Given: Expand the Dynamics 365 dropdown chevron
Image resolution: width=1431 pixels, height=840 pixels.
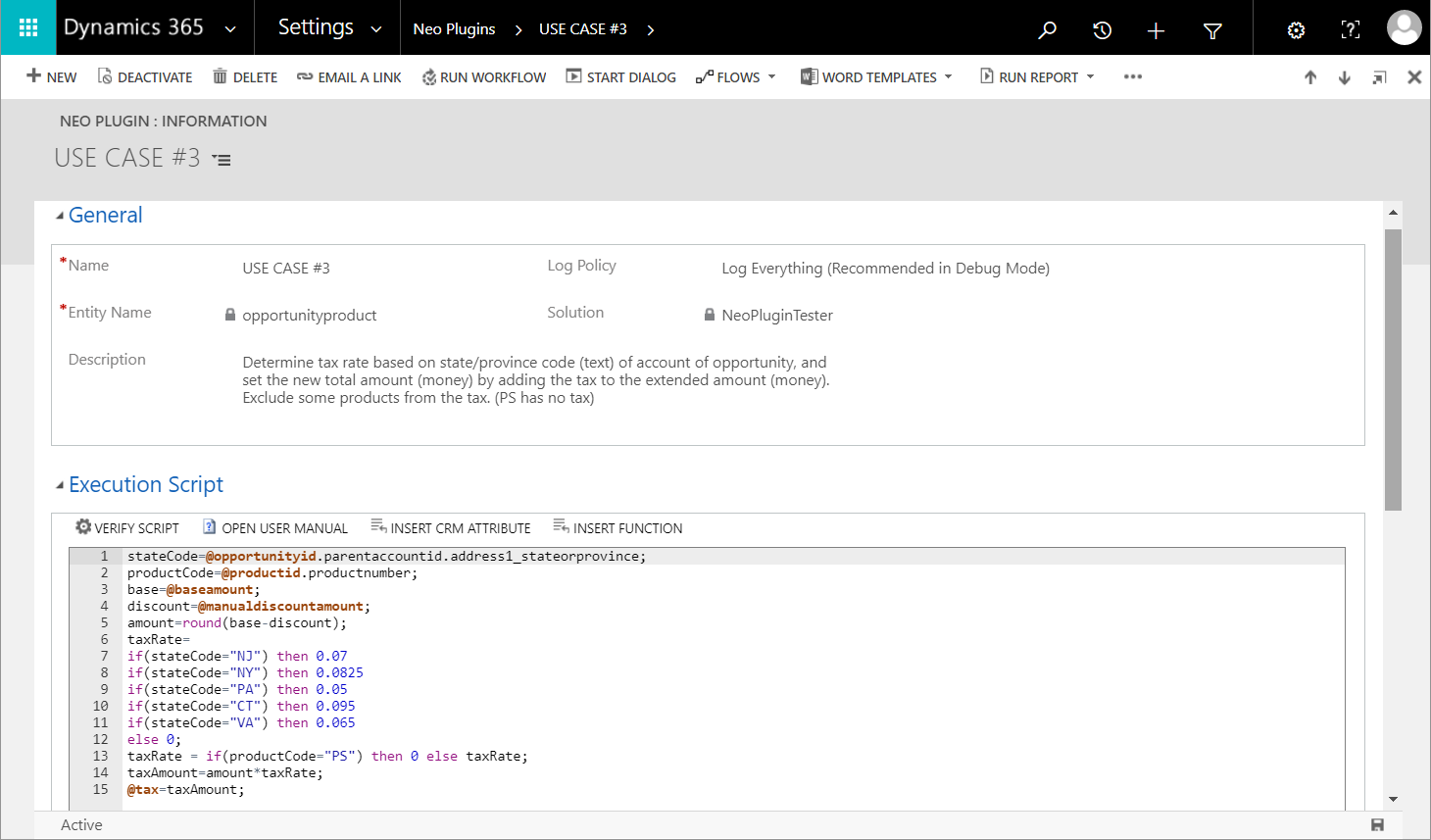Looking at the screenshot, I should coord(230,29).
